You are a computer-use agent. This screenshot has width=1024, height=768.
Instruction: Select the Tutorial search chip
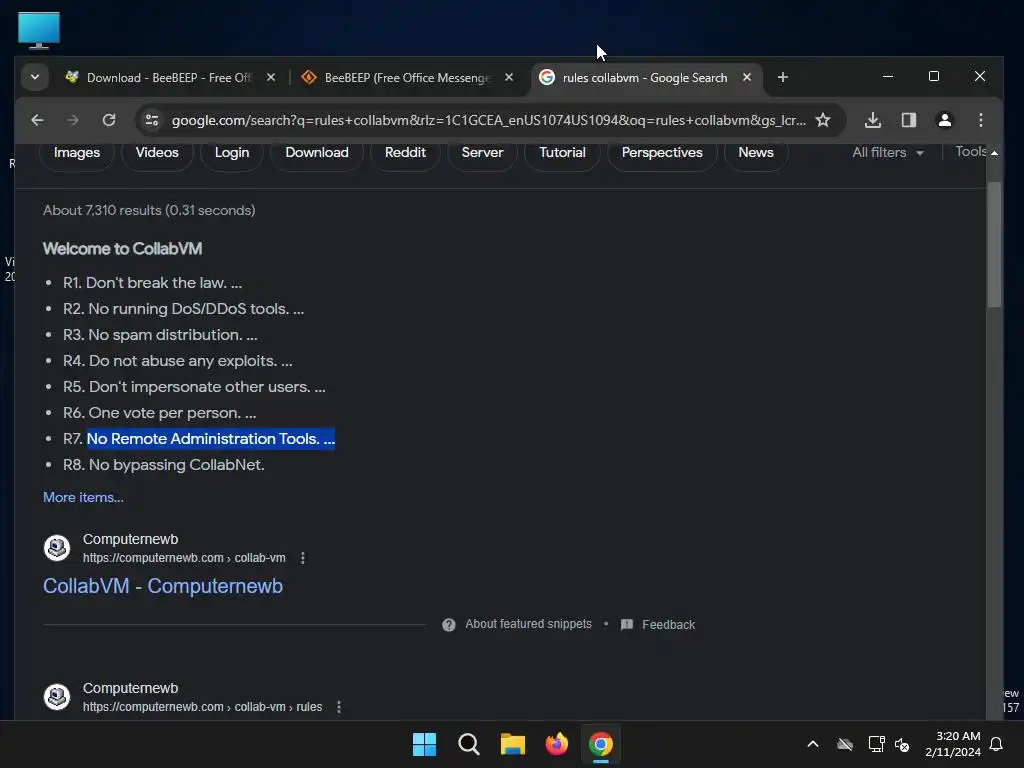(562, 152)
